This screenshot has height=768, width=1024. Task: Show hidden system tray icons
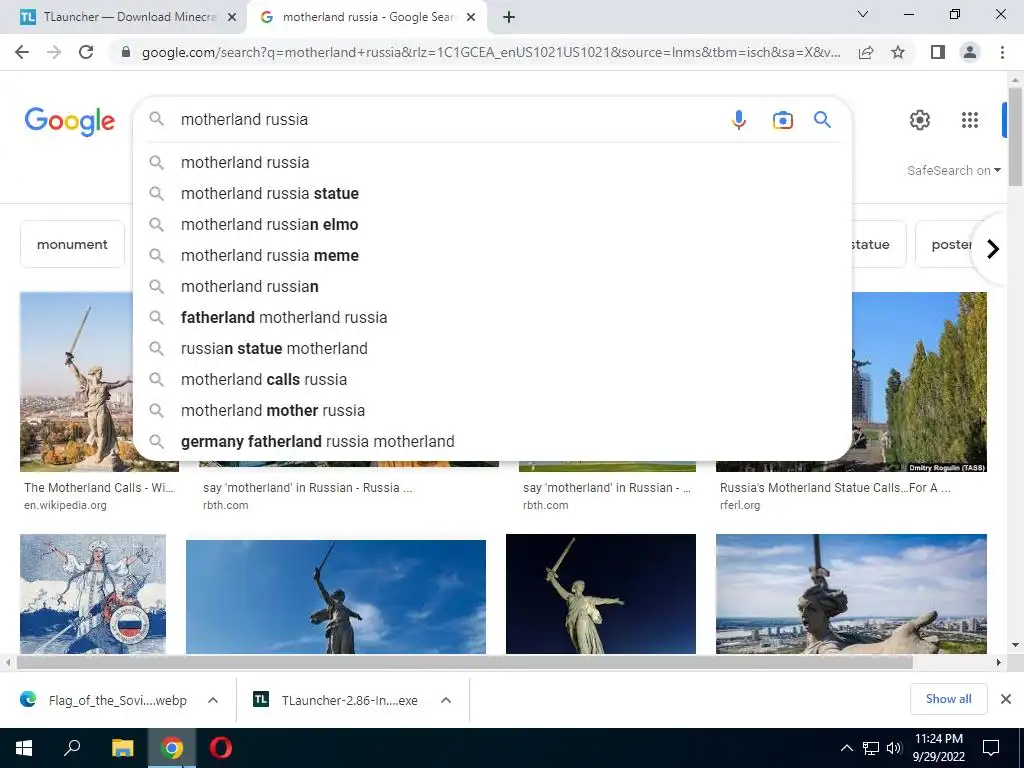[846, 748]
